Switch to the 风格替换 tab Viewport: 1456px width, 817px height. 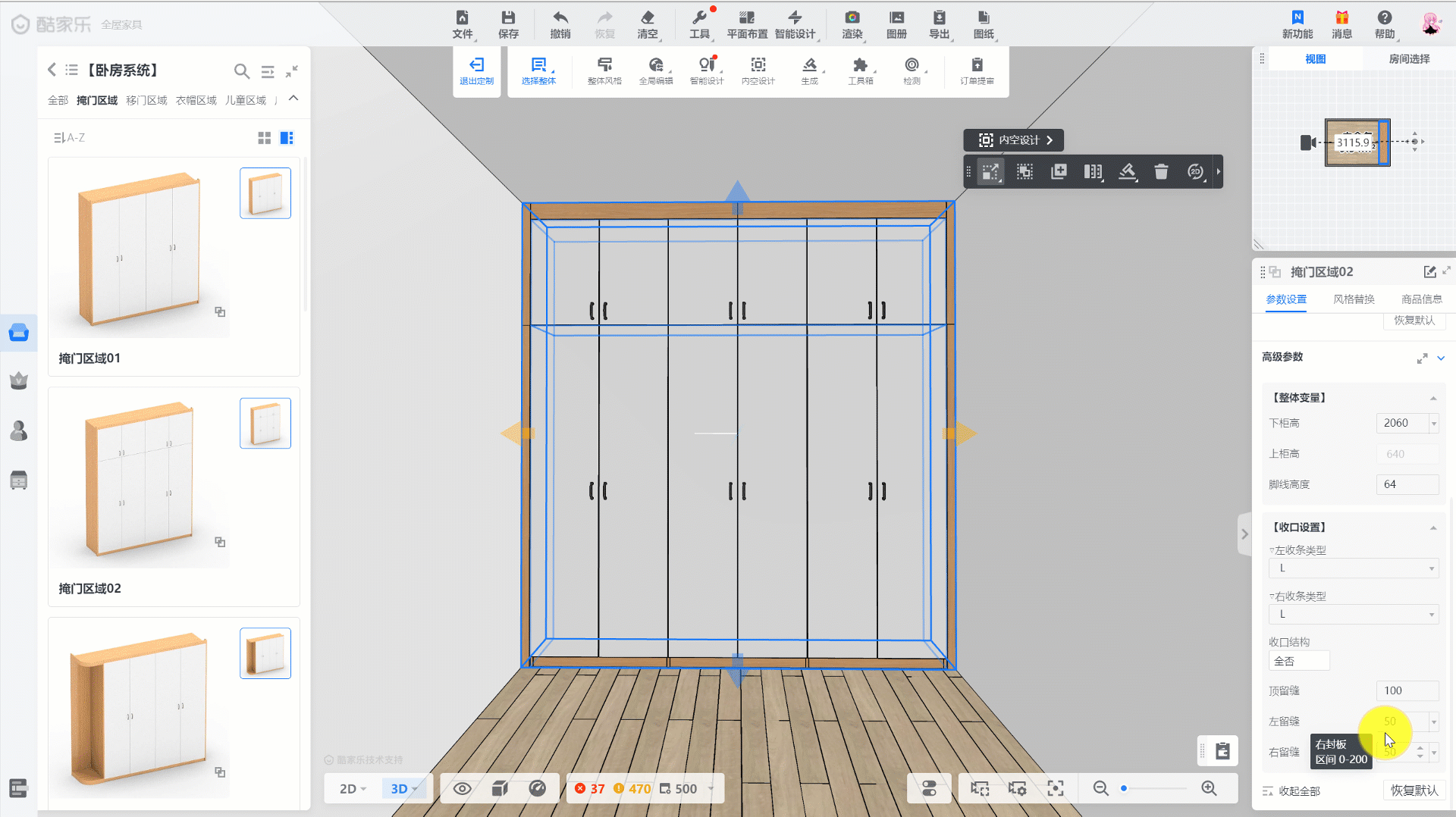1354,299
